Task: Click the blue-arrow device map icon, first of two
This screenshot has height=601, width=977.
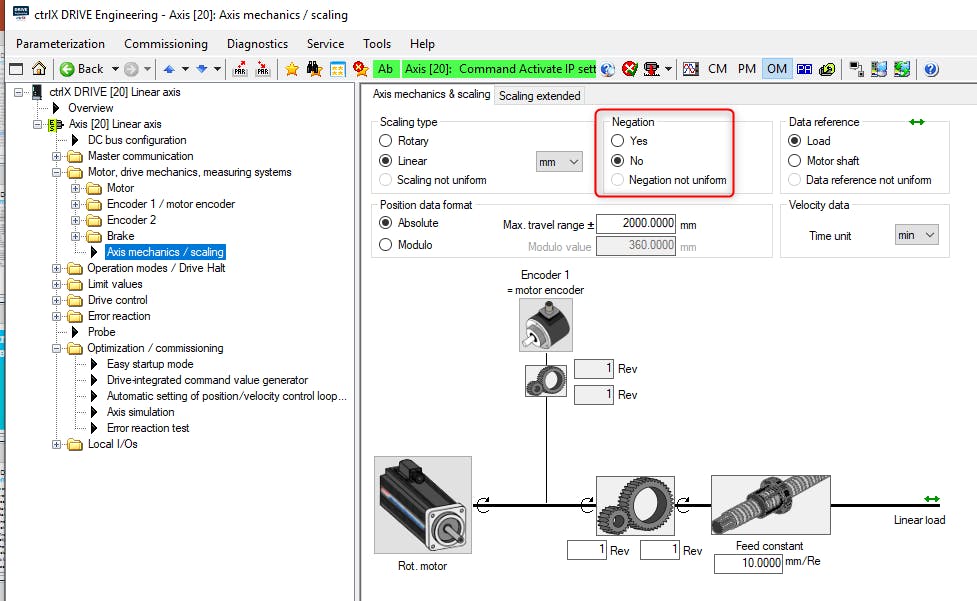Action: pos(879,69)
